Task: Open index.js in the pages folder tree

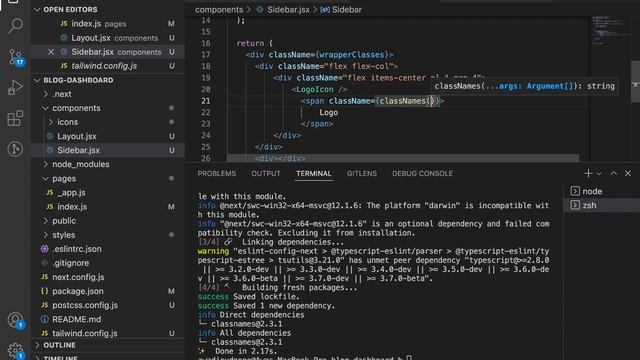Action: tap(108, 207)
